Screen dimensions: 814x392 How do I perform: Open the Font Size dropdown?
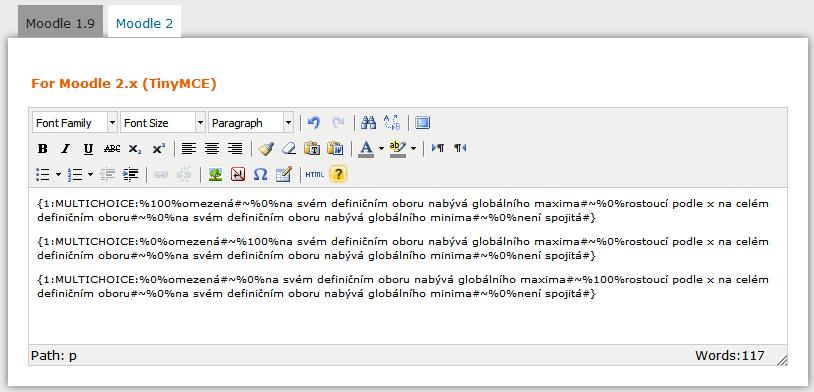pos(163,123)
